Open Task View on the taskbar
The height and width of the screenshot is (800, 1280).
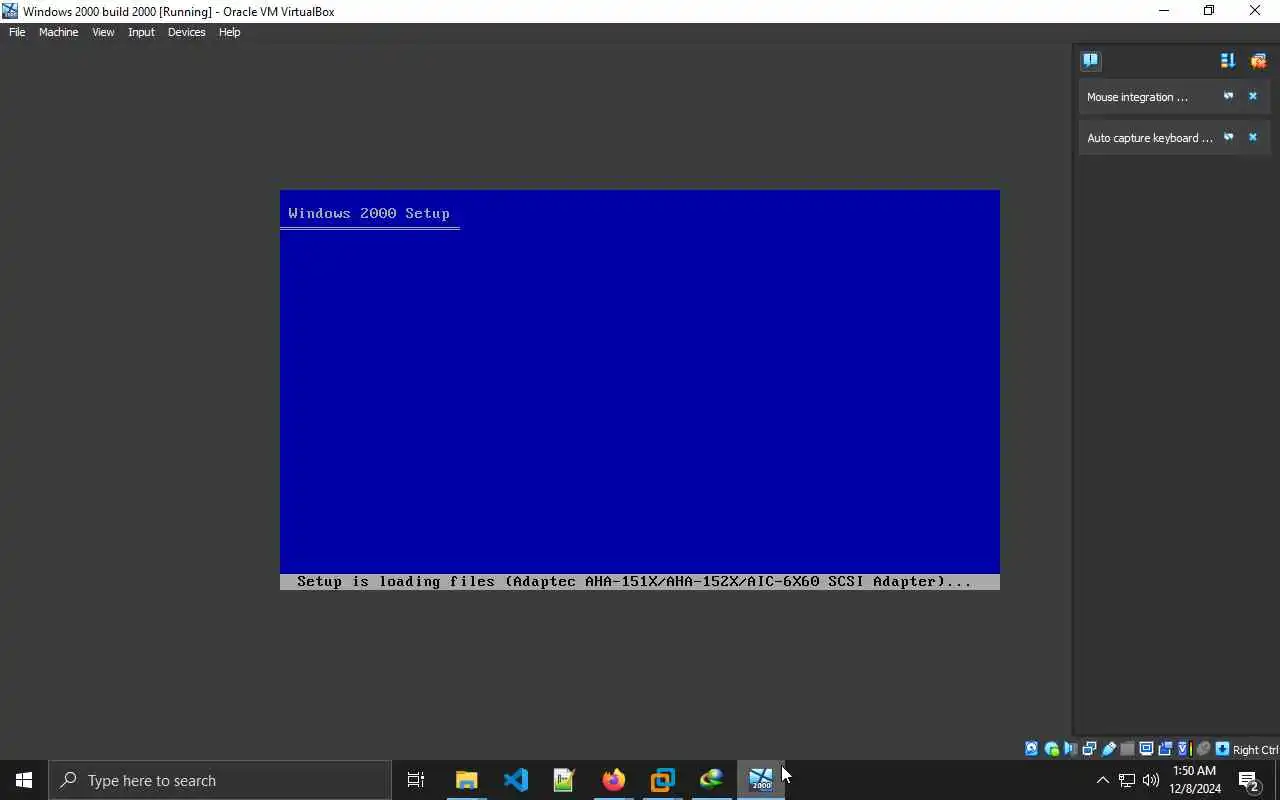(416, 780)
